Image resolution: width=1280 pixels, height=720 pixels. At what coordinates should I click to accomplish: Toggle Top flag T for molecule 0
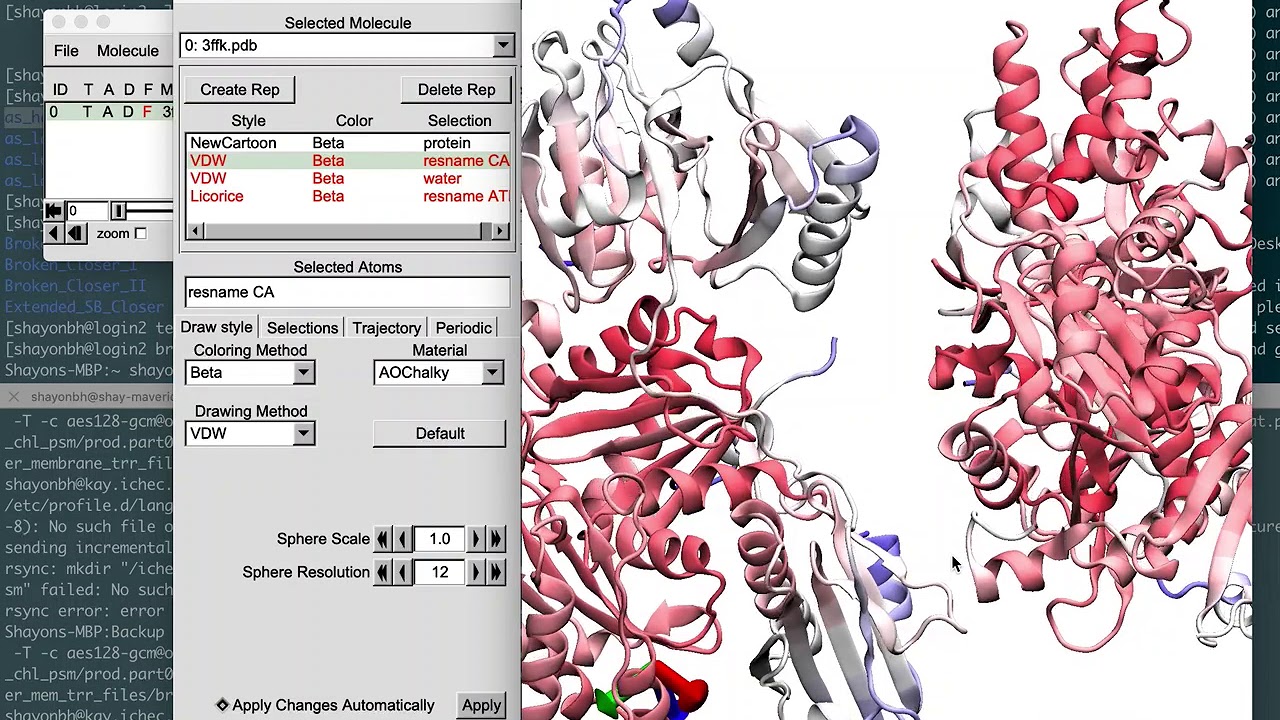[x=87, y=112]
